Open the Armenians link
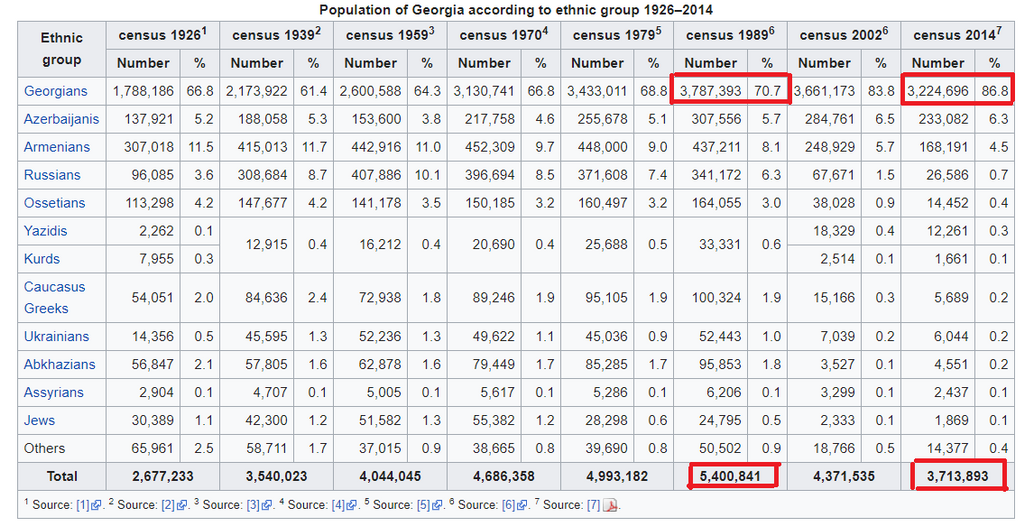 [x=57, y=147]
